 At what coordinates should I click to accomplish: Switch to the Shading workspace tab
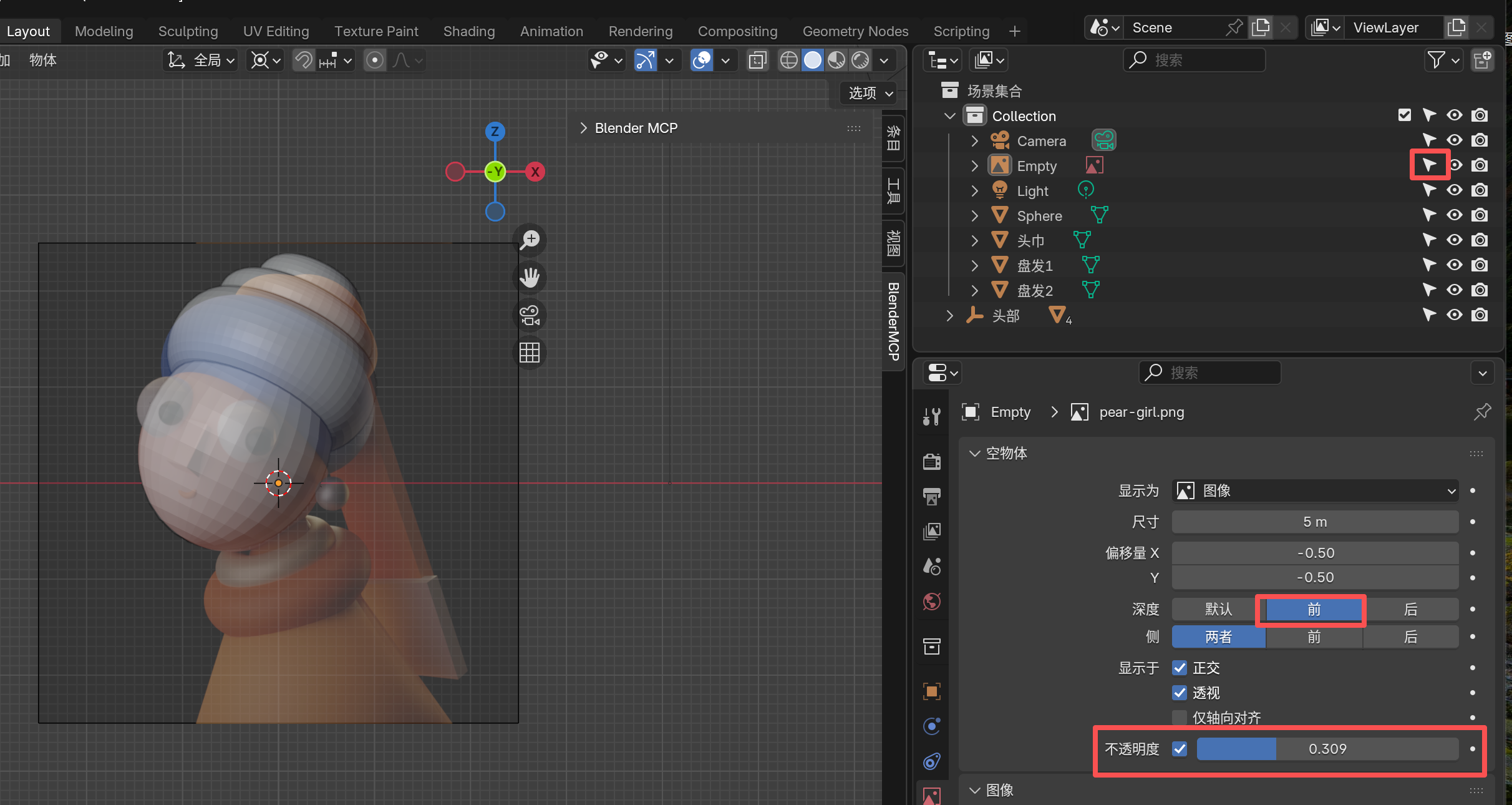tap(469, 31)
